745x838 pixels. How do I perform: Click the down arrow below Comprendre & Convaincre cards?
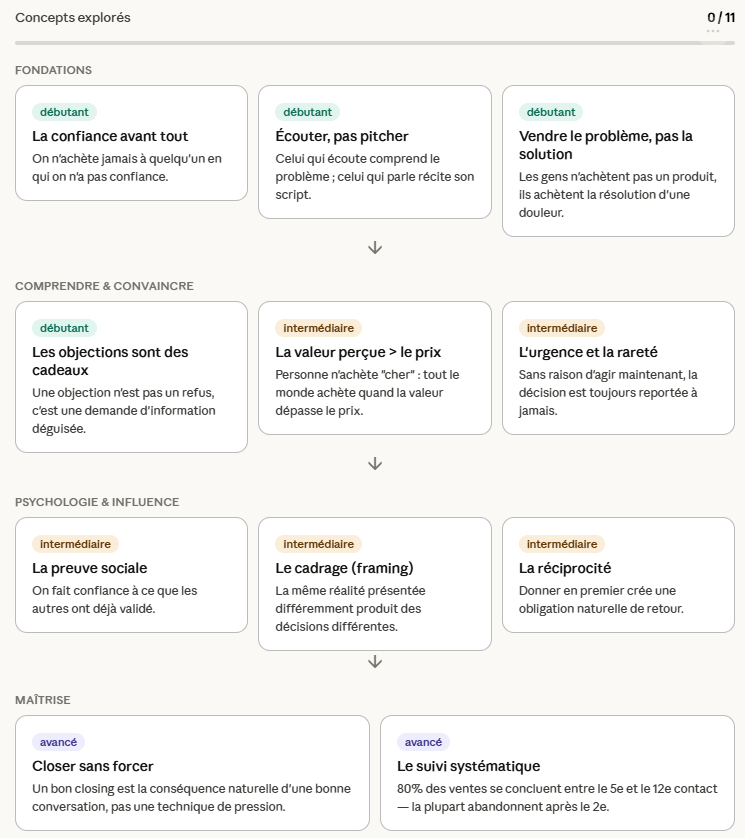coord(375,463)
